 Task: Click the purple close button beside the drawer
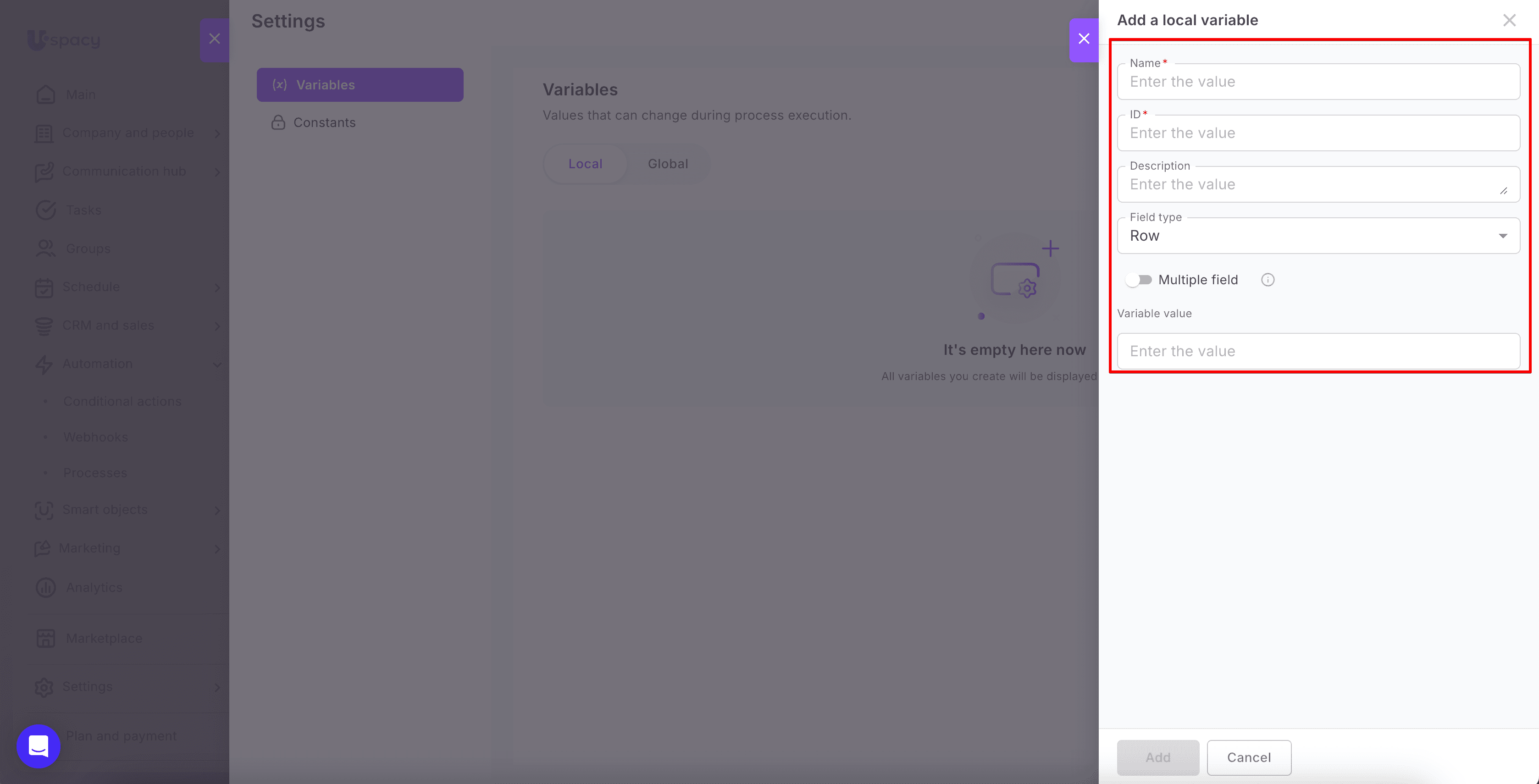[1084, 39]
